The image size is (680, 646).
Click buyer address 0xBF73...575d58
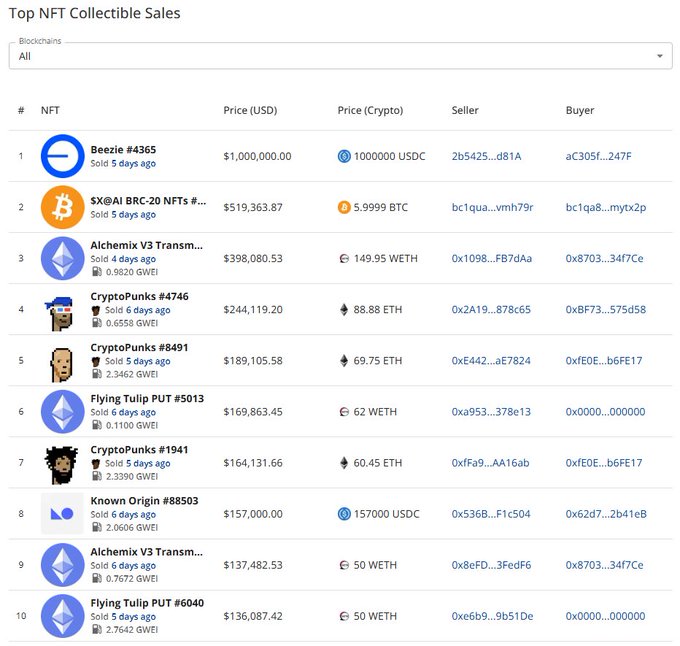click(606, 310)
